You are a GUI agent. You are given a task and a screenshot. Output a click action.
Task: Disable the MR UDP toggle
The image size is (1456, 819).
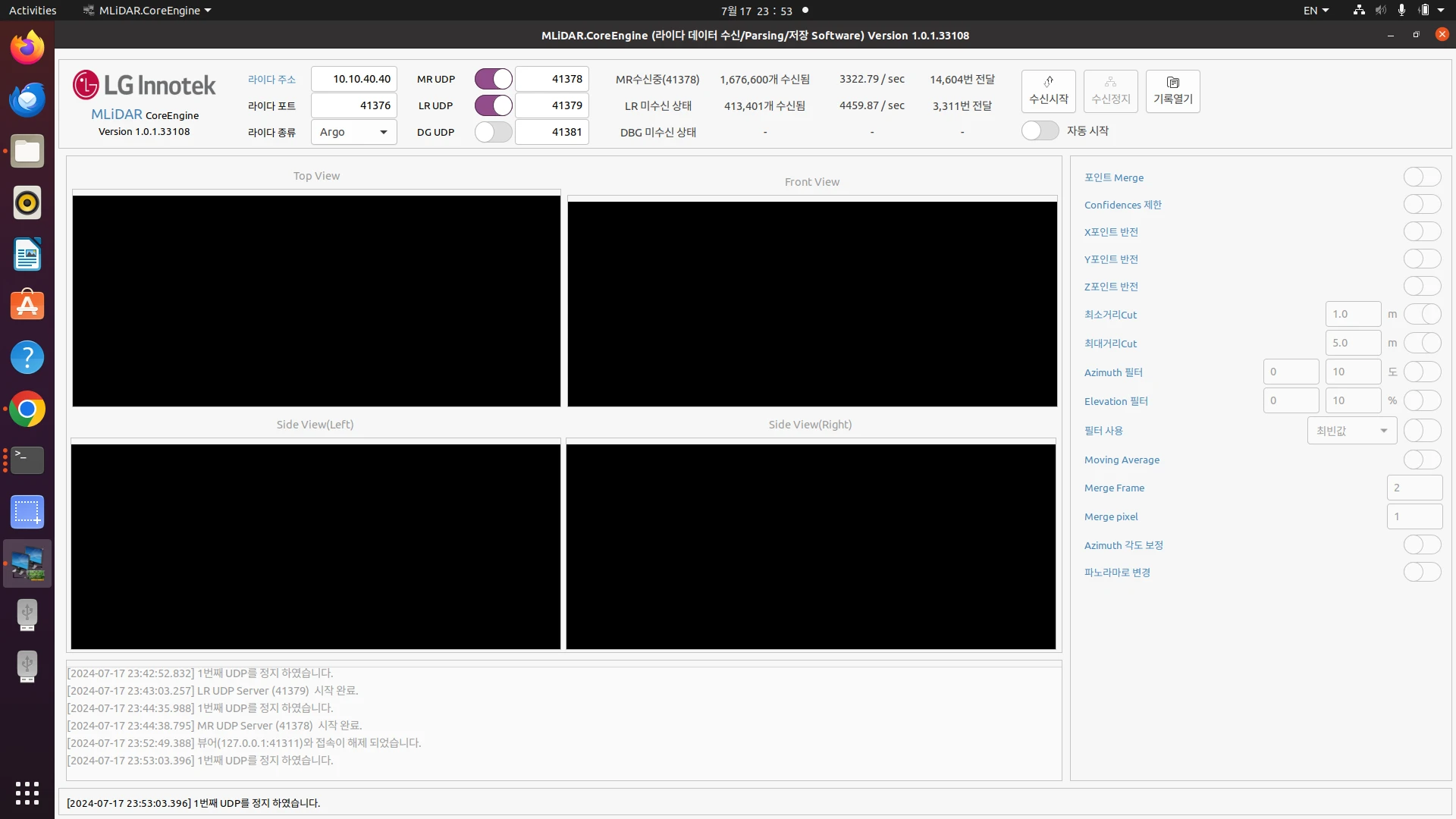(494, 79)
